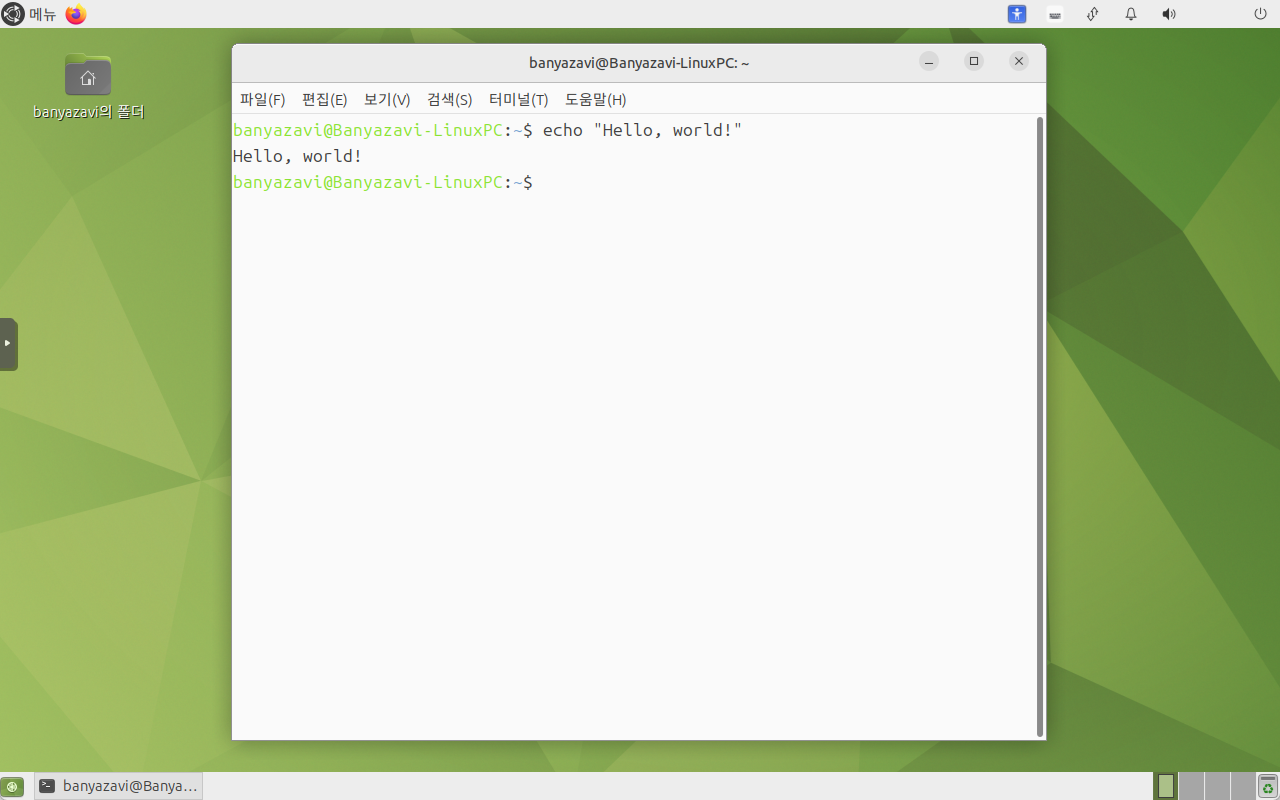Open the 검색(S) menu
This screenshot has height=800, width=1280.
click(x=449, y=99)
